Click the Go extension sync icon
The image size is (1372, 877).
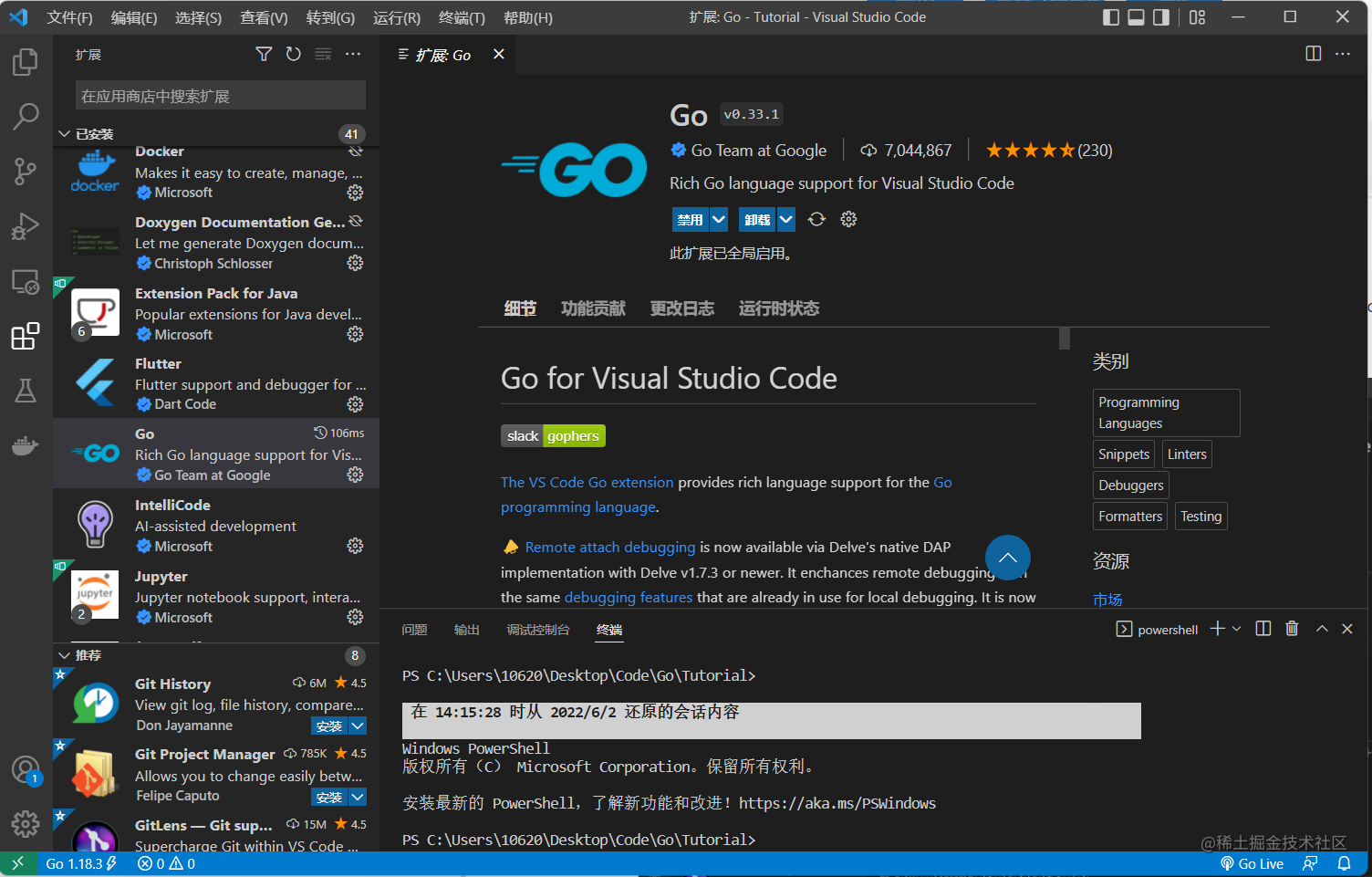pyautogui.click(x=816, y=219)
